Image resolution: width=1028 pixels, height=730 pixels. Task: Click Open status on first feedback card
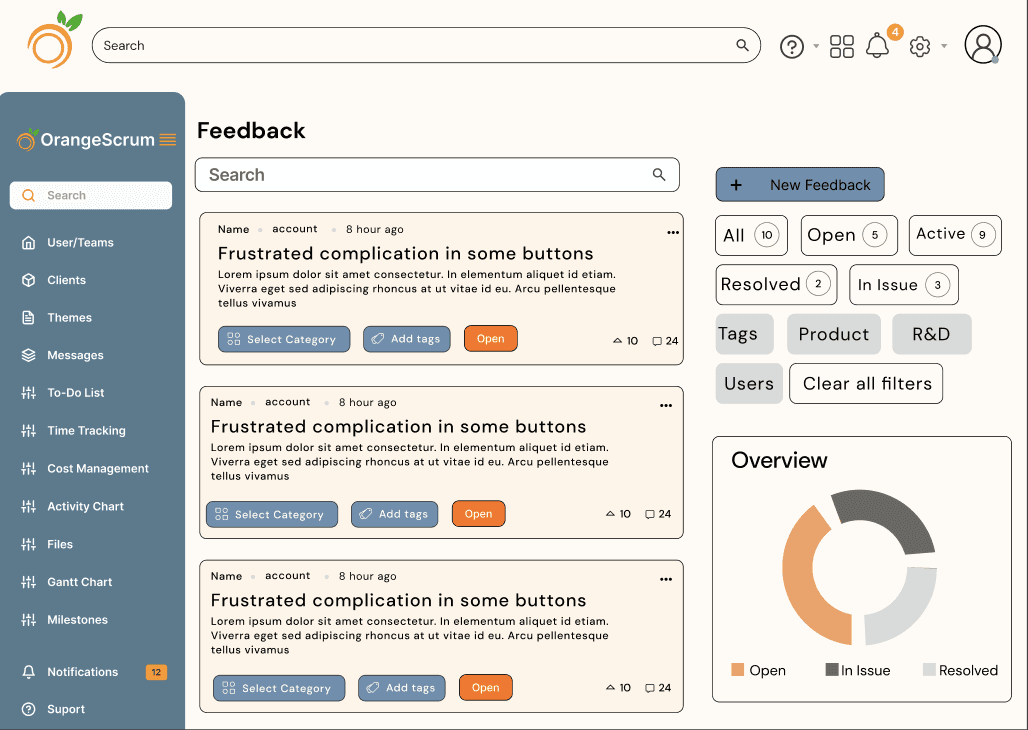click(x=490, y=338)
